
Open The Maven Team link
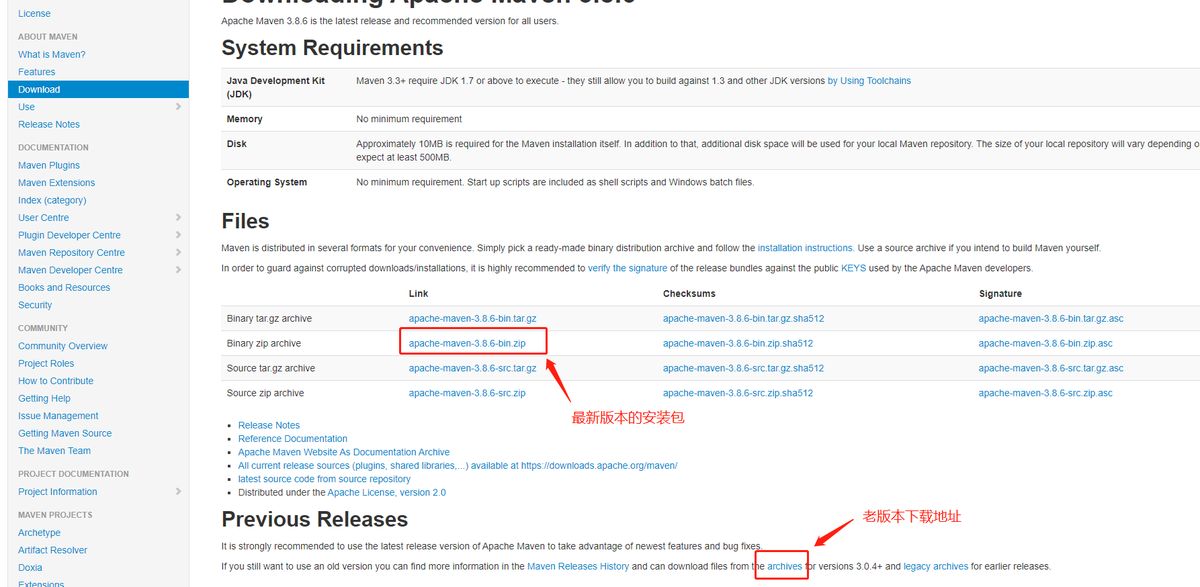54,451
